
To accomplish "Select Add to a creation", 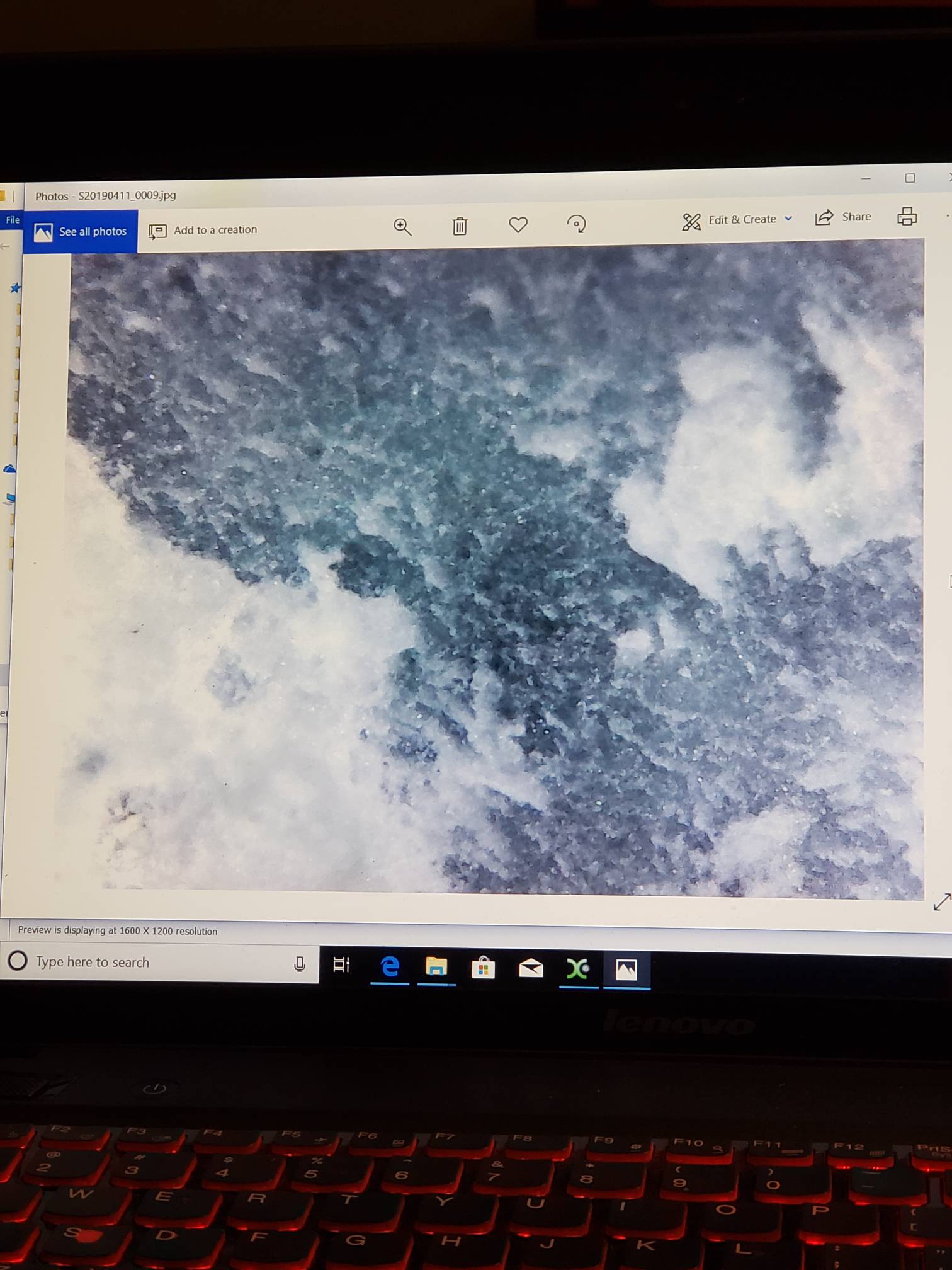I will [x=203, y=231].
